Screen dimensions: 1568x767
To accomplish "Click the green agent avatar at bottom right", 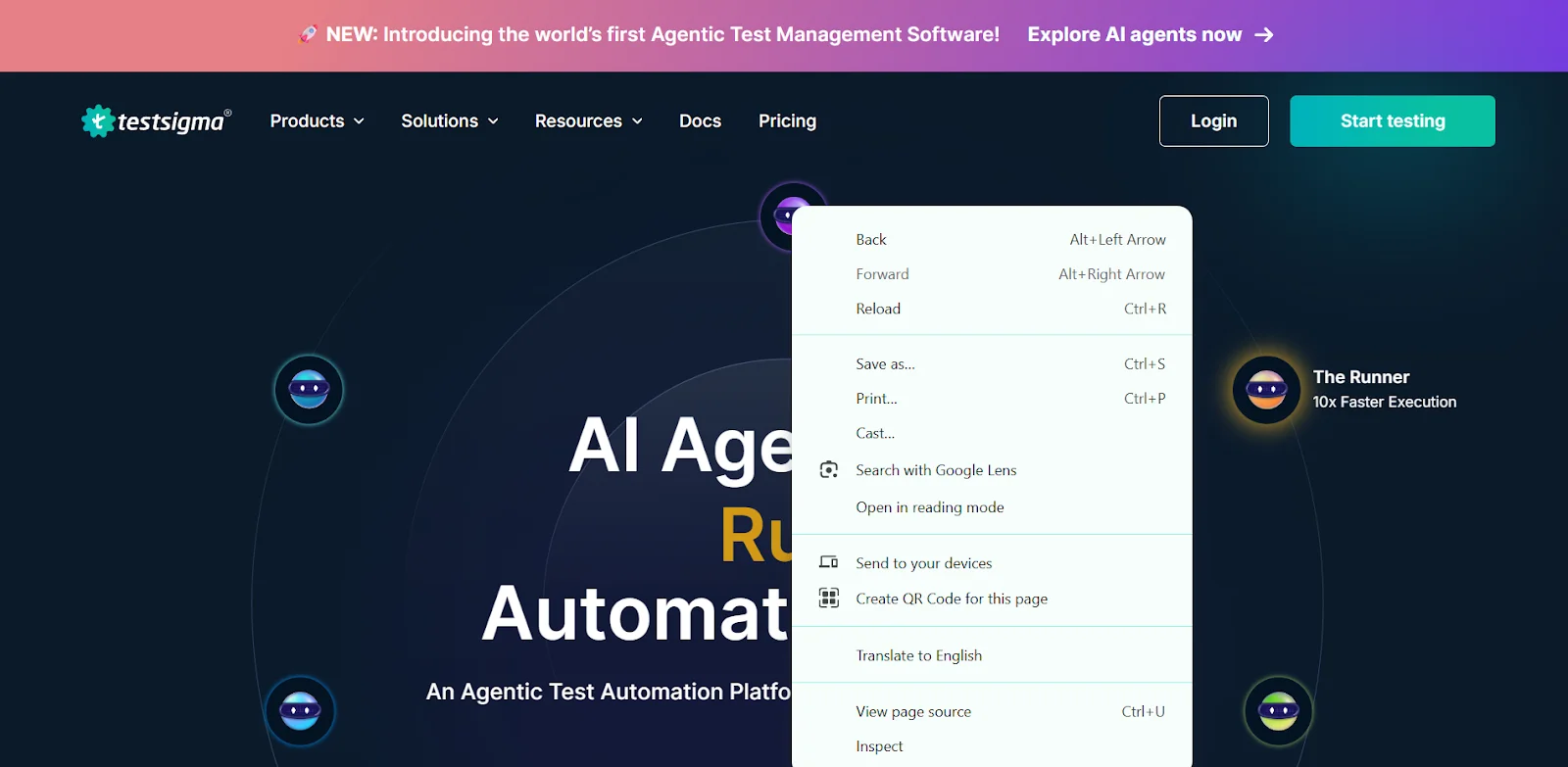I will coord(1278,710).
